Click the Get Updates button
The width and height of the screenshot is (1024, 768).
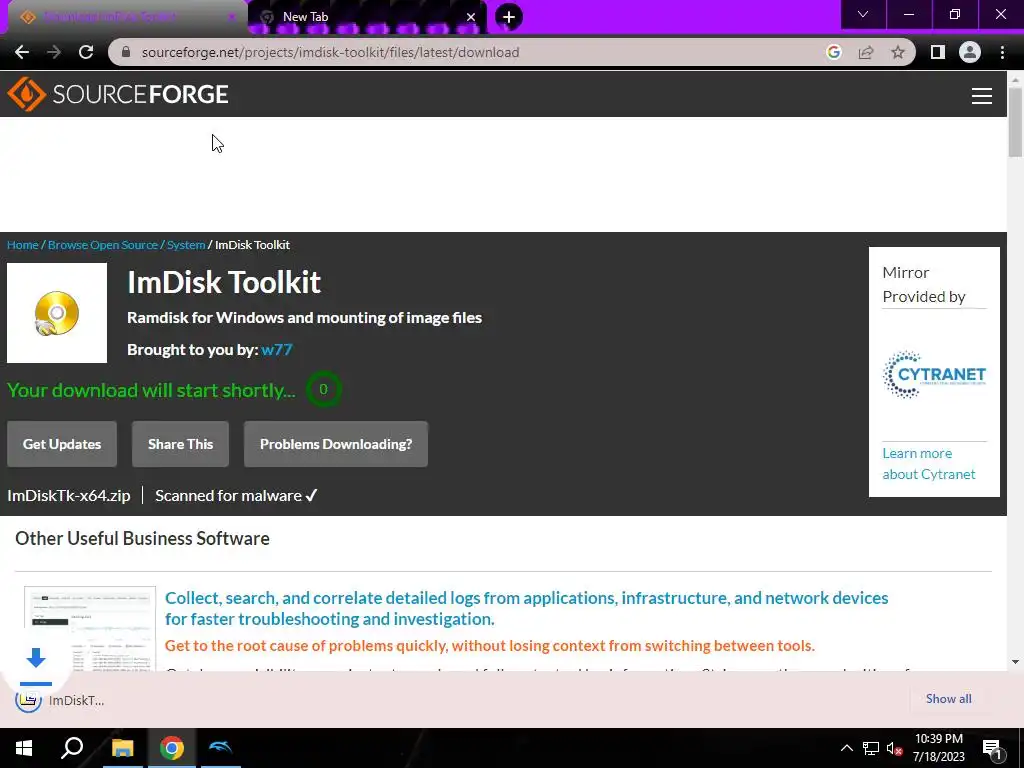tap(62, 444)
